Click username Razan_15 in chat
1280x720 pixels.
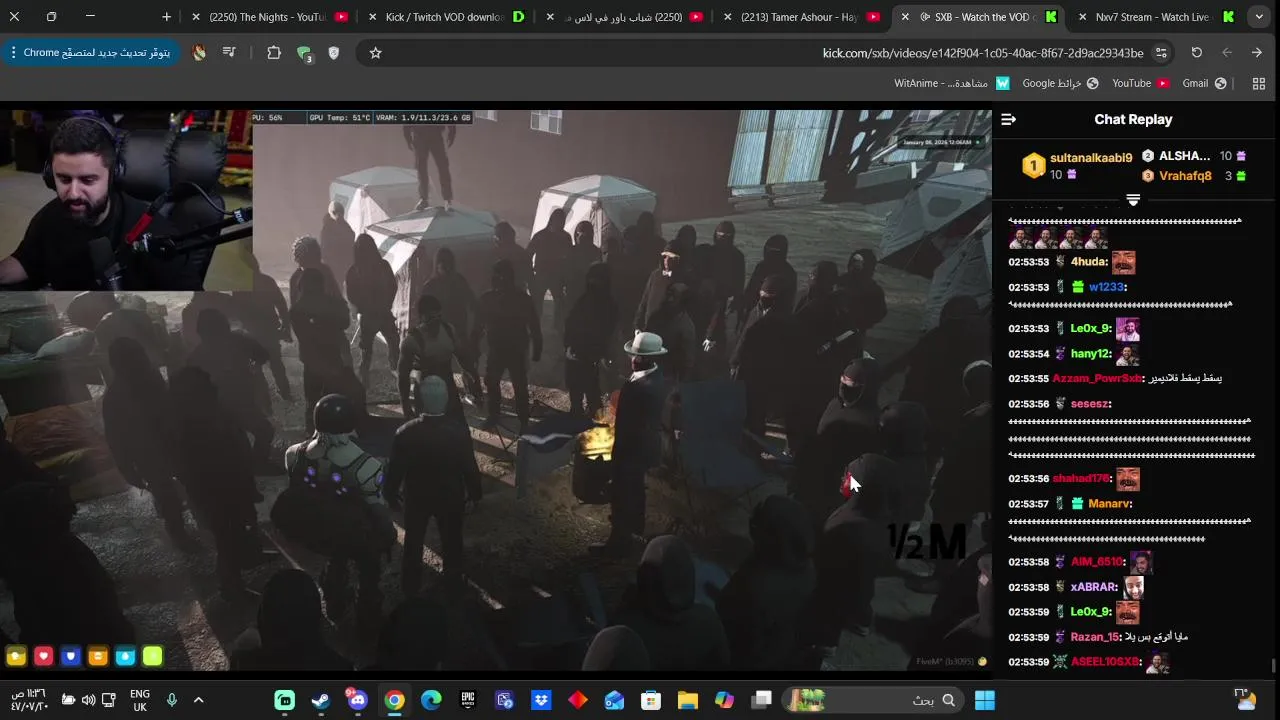tap(1094, 637)
